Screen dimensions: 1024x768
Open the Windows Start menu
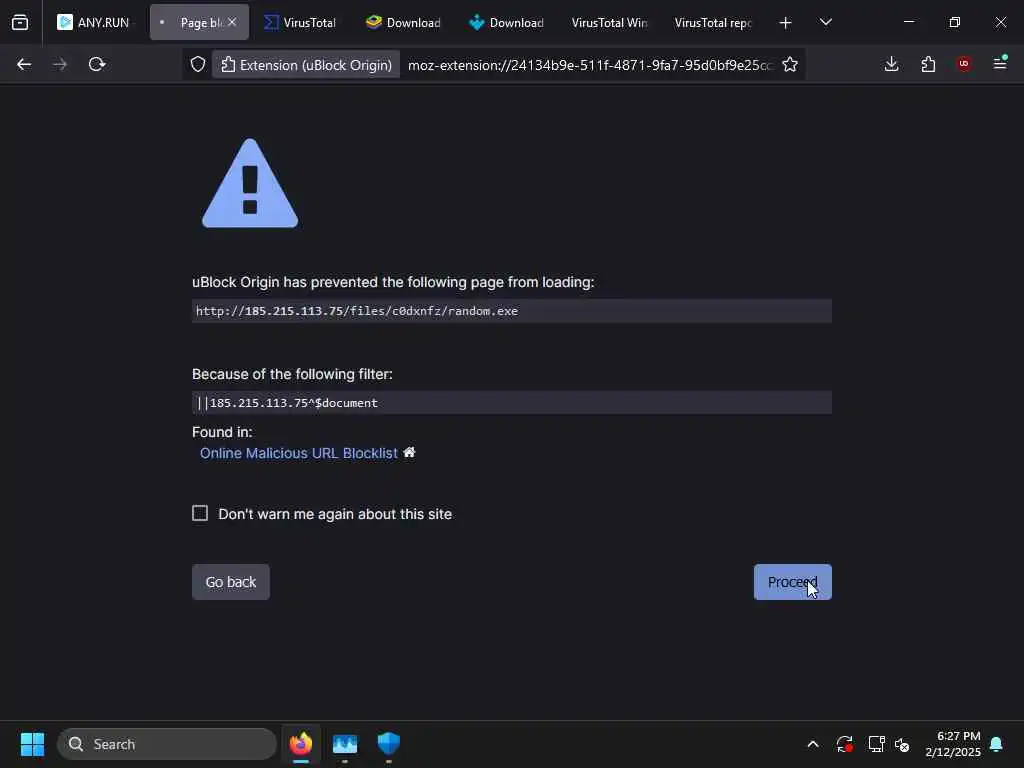(32, 744)
